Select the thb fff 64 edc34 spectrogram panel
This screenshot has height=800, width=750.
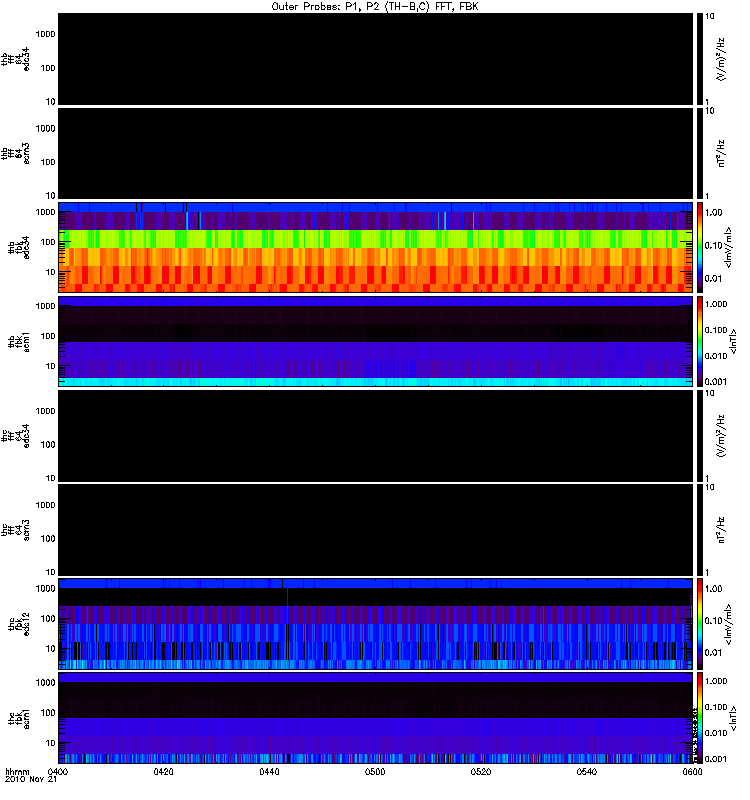click(375, 59)
